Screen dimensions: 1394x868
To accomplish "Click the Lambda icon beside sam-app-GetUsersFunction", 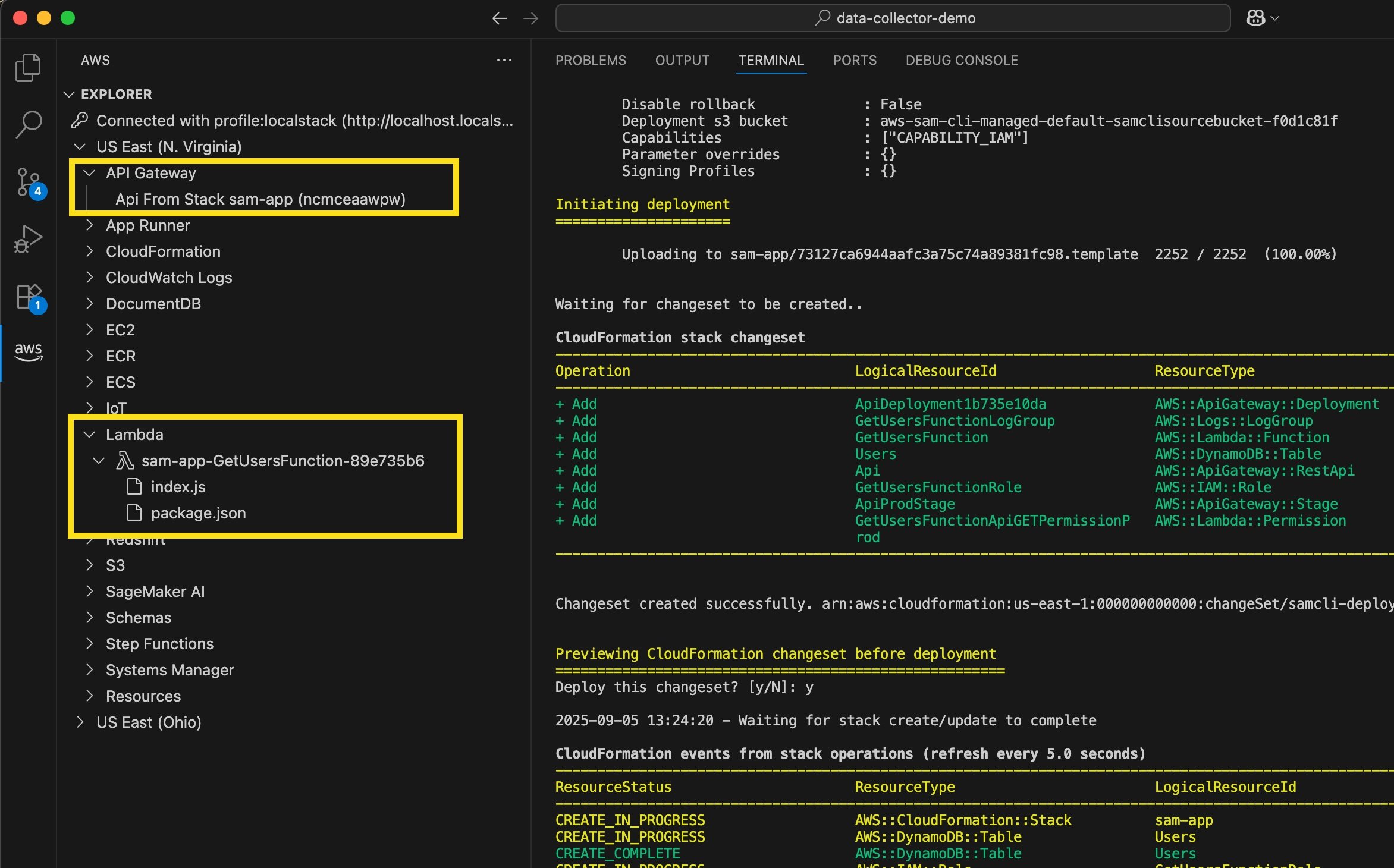I will point(125,460).
